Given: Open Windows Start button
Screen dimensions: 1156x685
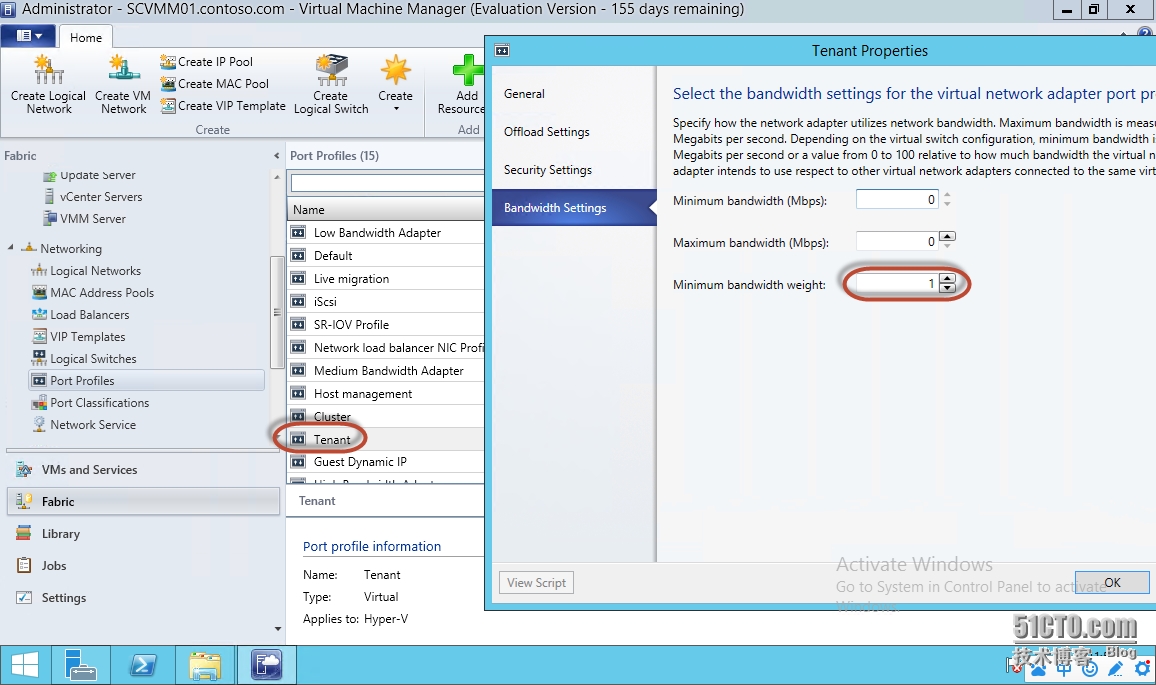Looking at the screenshot, I should (25, 666).
